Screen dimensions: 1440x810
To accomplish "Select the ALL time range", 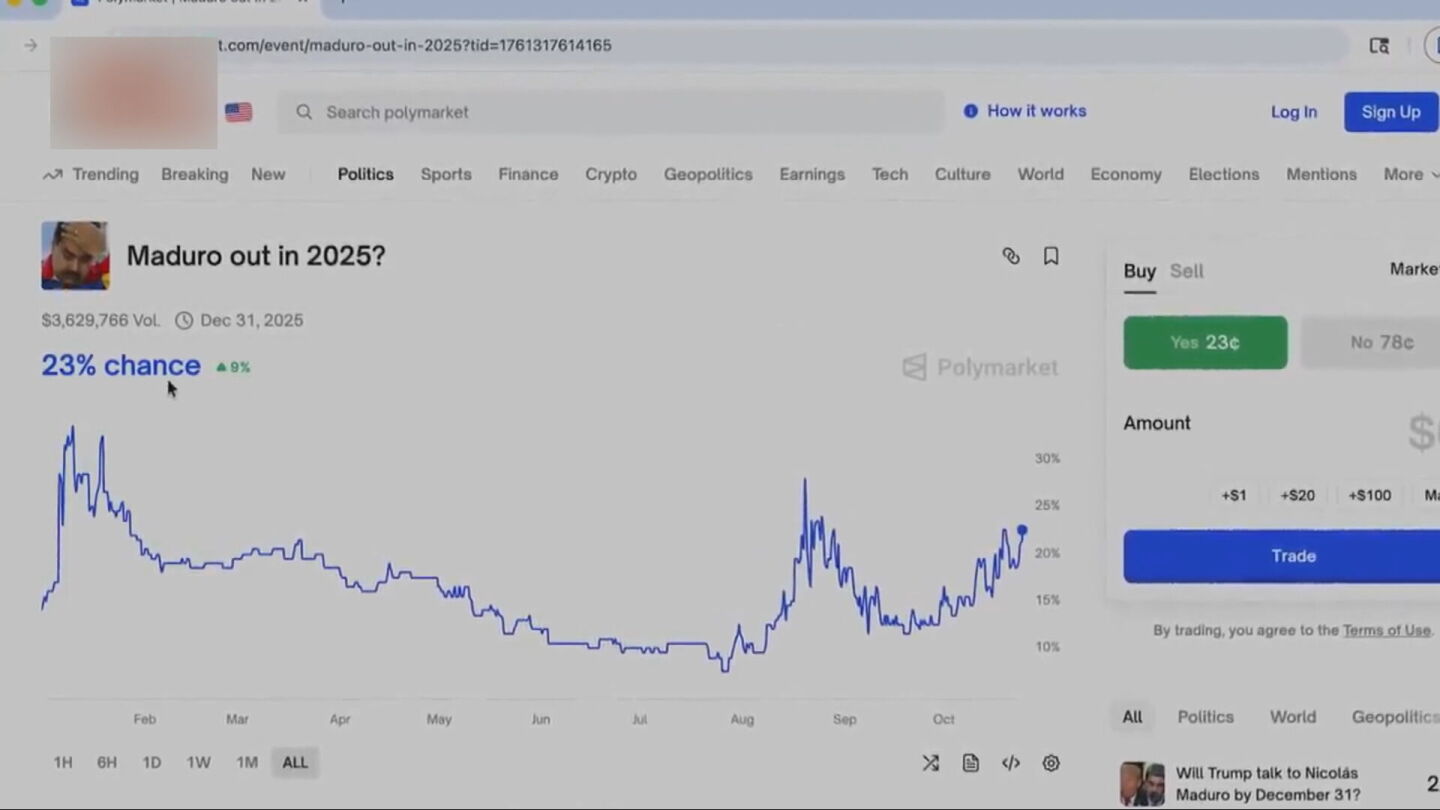I will pos(295,762).
